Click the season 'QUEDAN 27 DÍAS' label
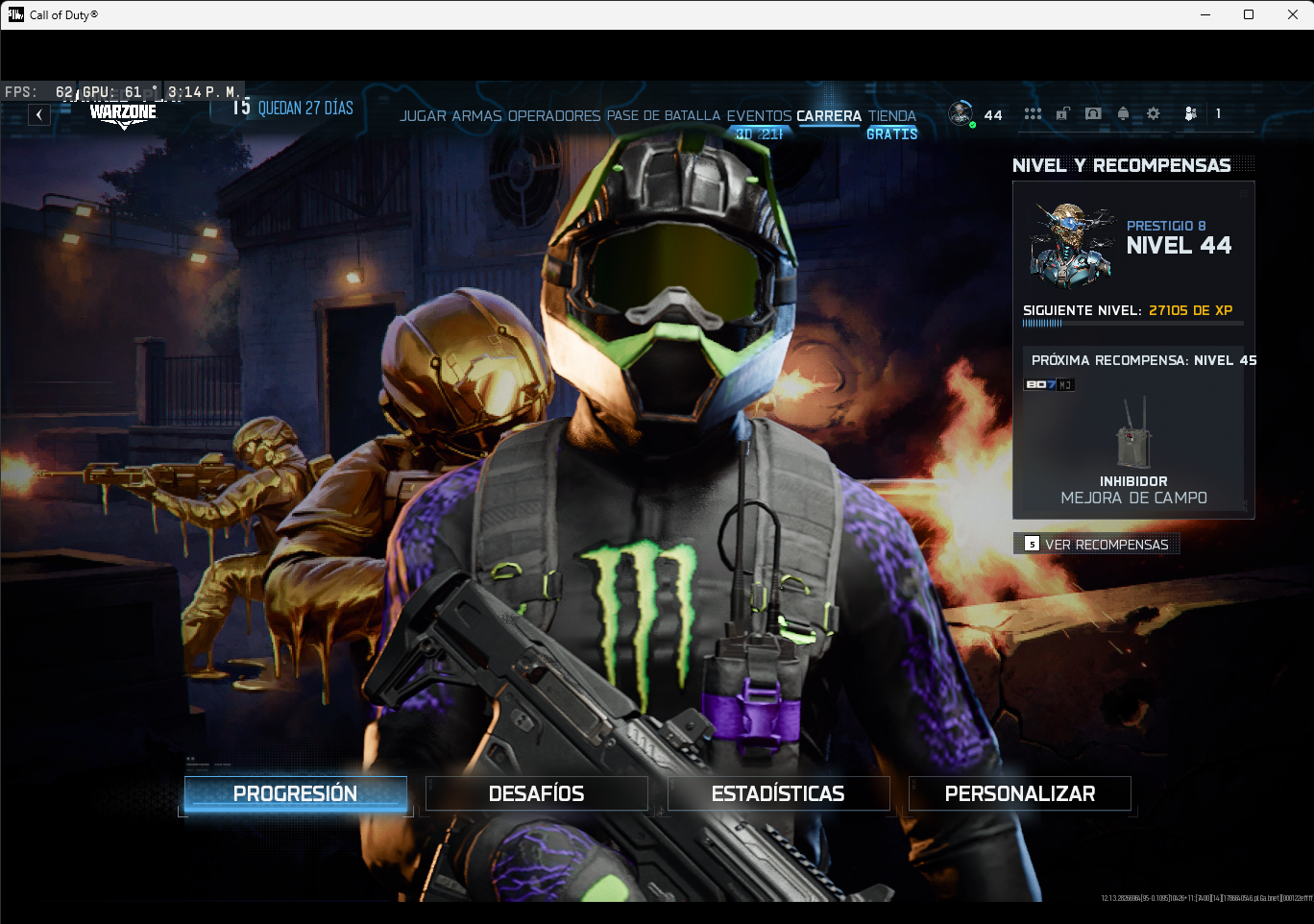 pyautogui.click(x=305, y=108)
